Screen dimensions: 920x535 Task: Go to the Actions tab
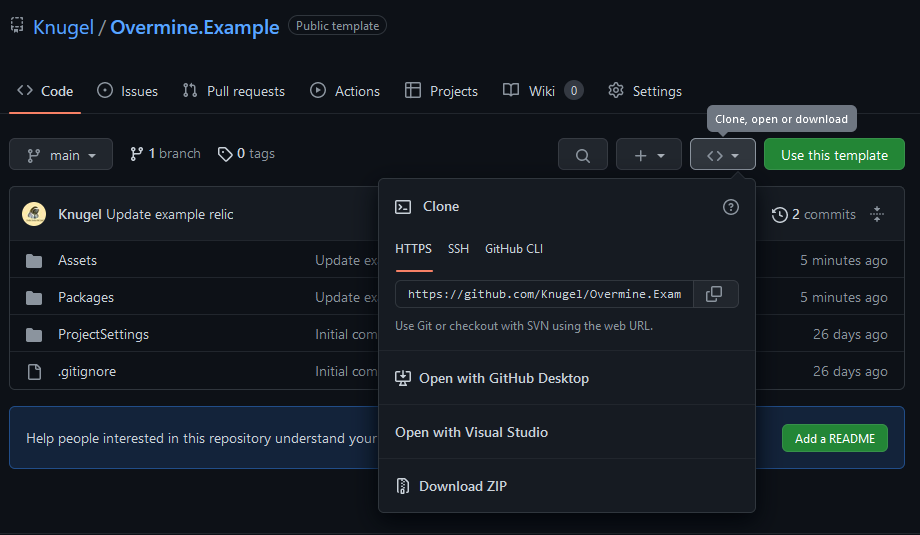pos(345,91)
